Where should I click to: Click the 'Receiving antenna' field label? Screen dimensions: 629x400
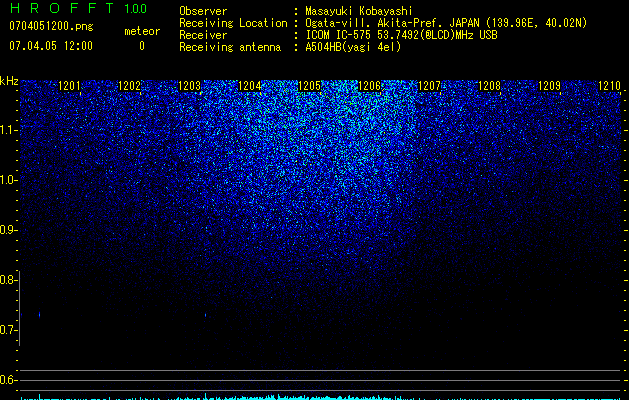(230, 47)
